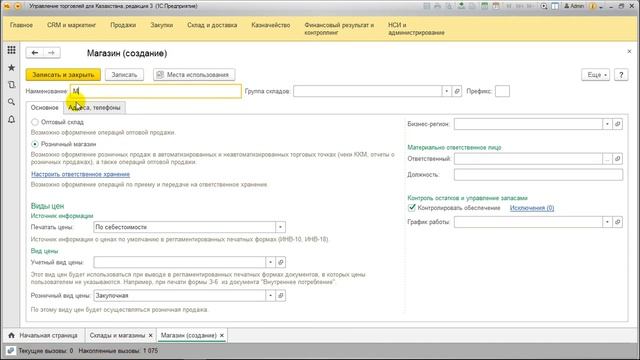The height and width of the screenshot is (360, 640).
Task: Expand the Группа складов dropdown
Action: click(447, 91)
